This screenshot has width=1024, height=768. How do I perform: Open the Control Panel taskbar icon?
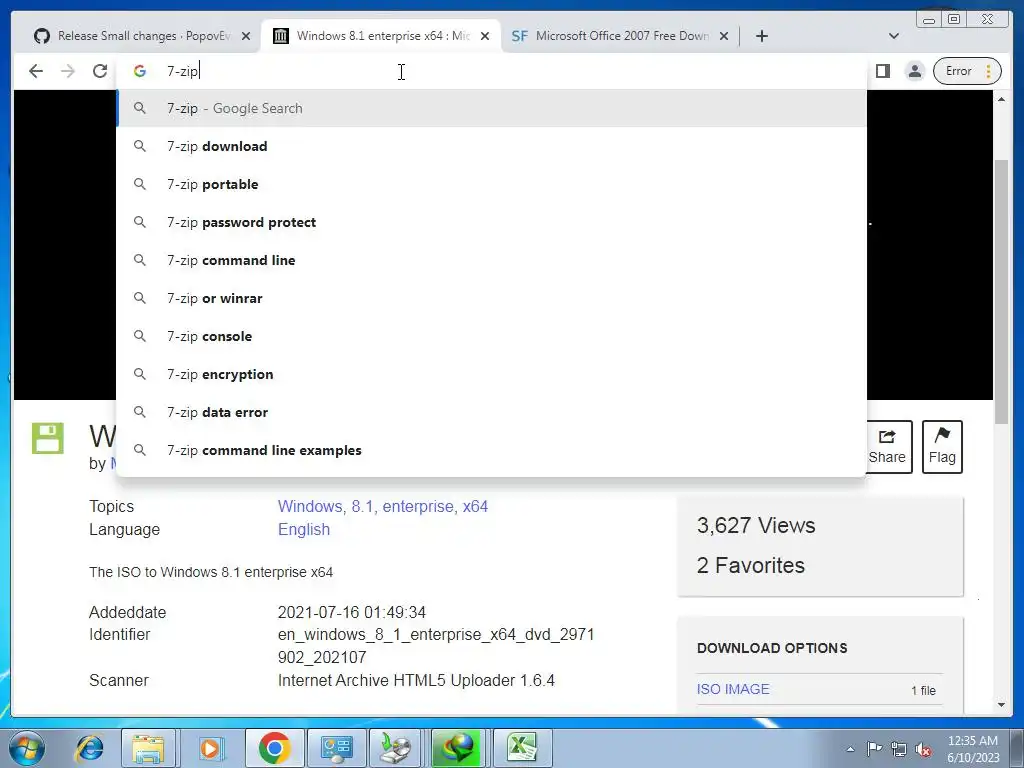(x=336, y=748)
